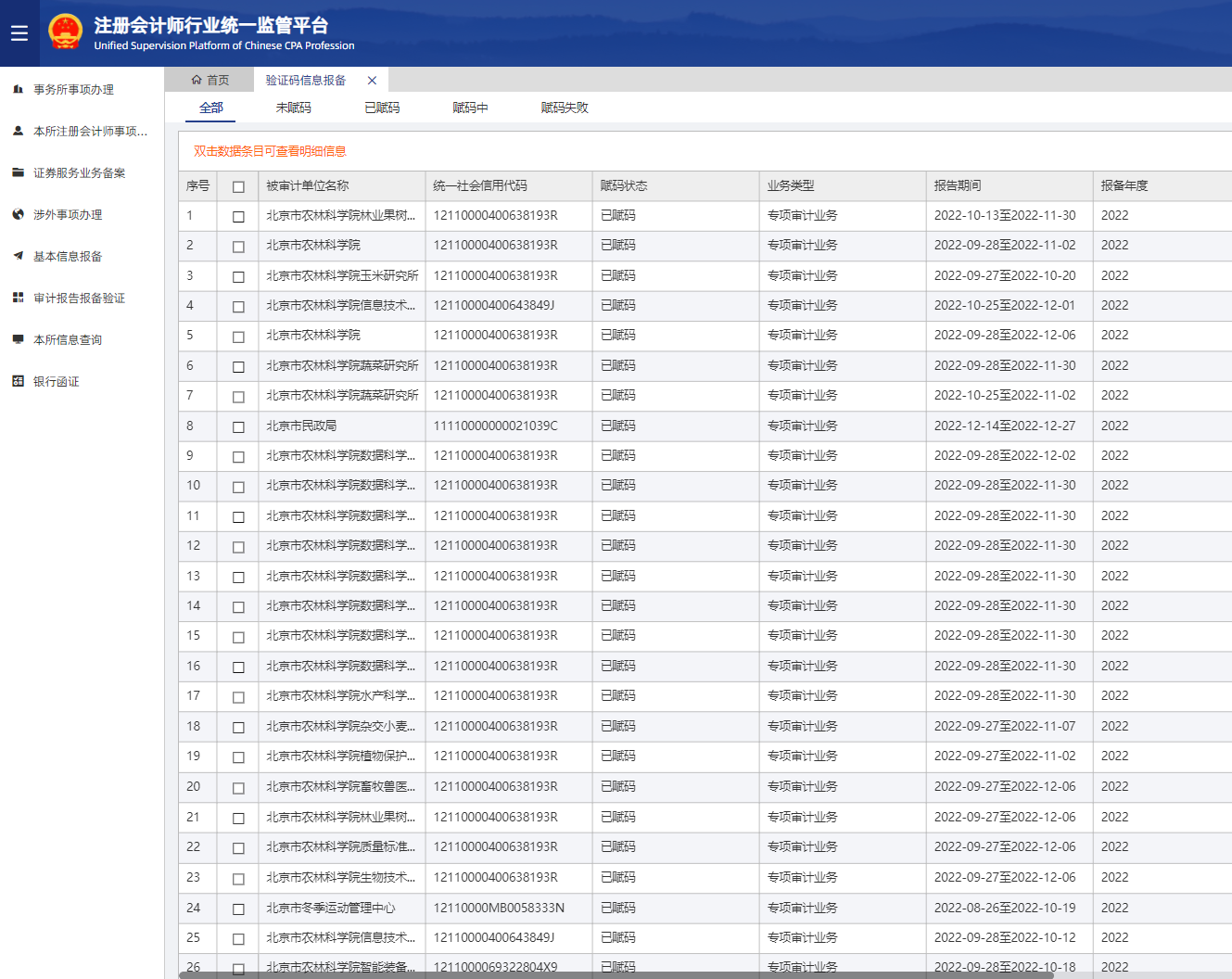Click the 报告期间 column header
This screenshot has height=979, width=1232.
(958, 185)
